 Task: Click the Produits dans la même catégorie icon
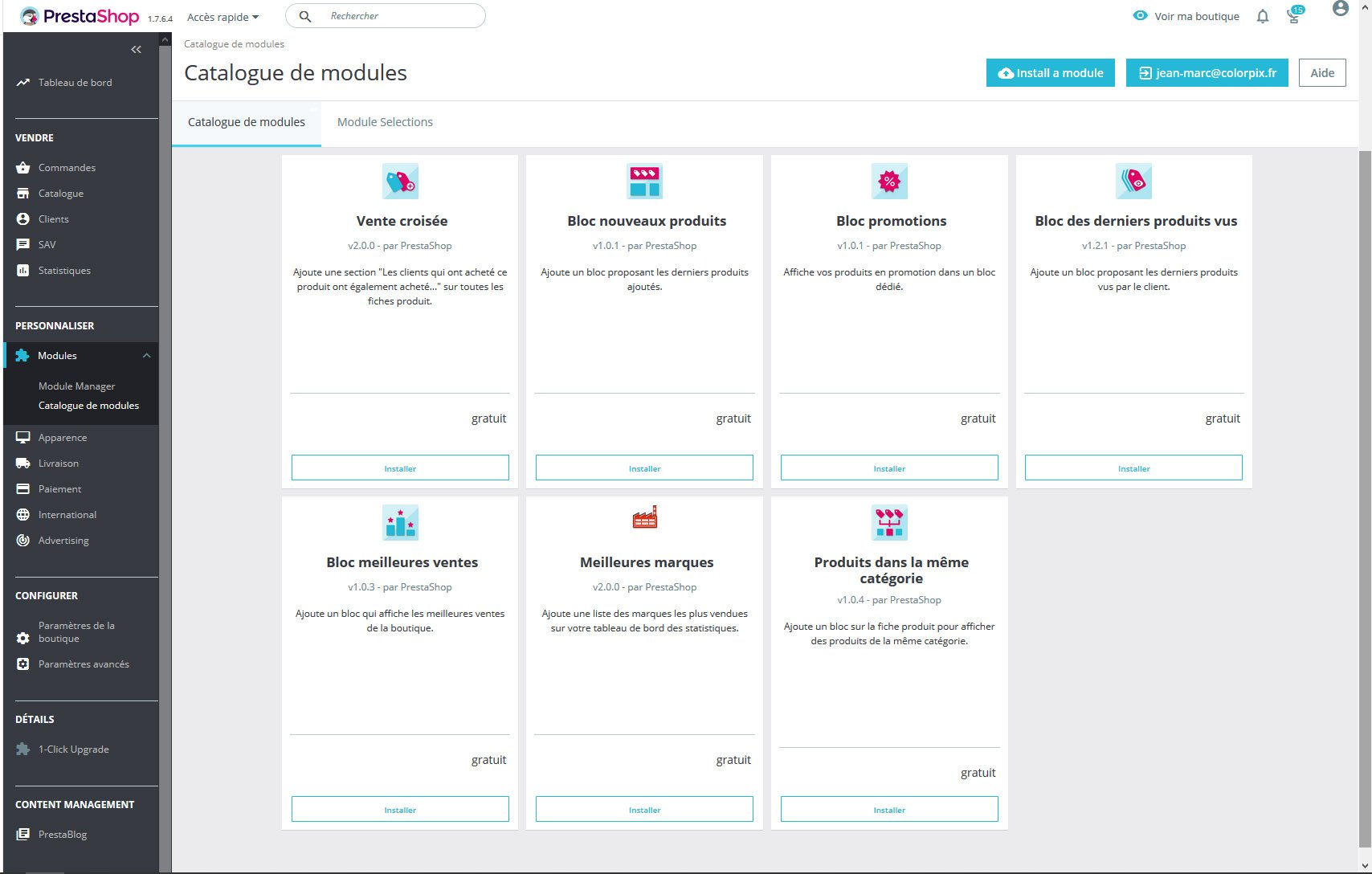[889, 523]
